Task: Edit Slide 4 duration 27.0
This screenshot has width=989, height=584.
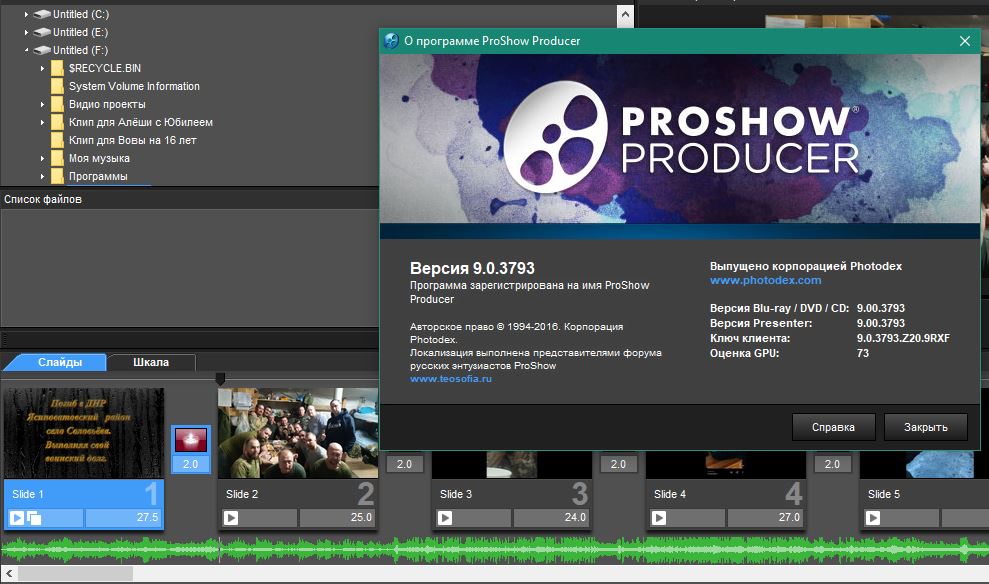Action: click(765, 518)
